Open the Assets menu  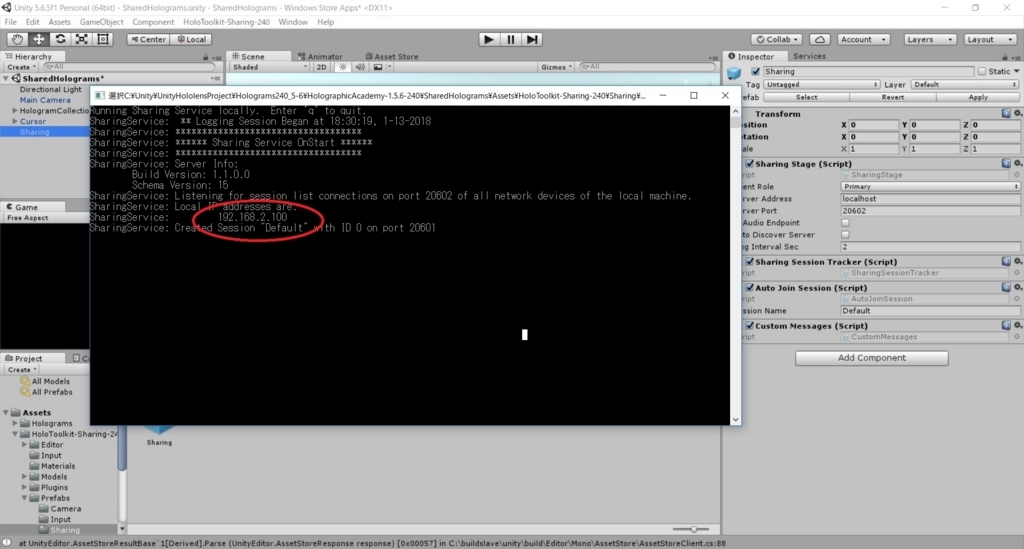59,22
